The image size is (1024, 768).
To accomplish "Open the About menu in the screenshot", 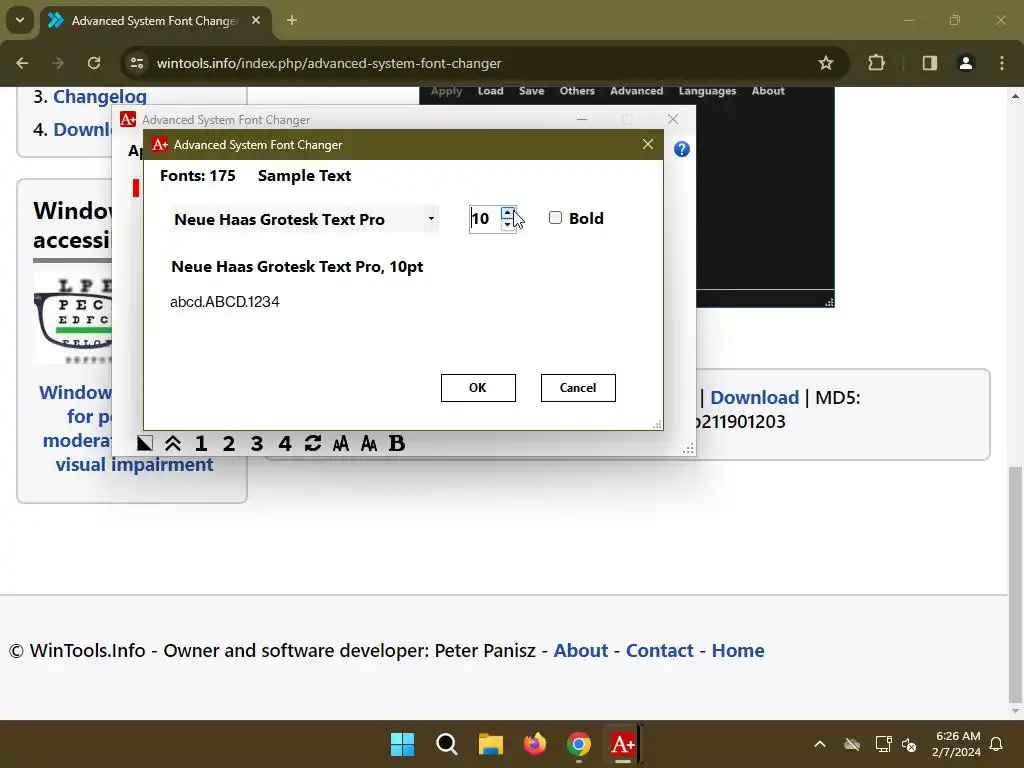I will pyautogui.click(x=768, y=91).
